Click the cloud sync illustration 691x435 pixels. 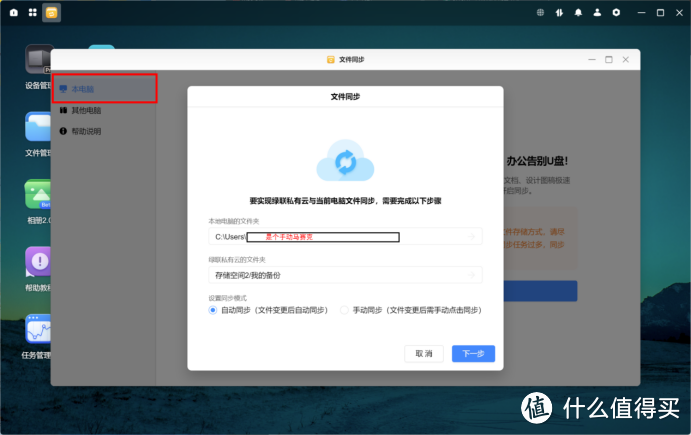click(345, 161)
